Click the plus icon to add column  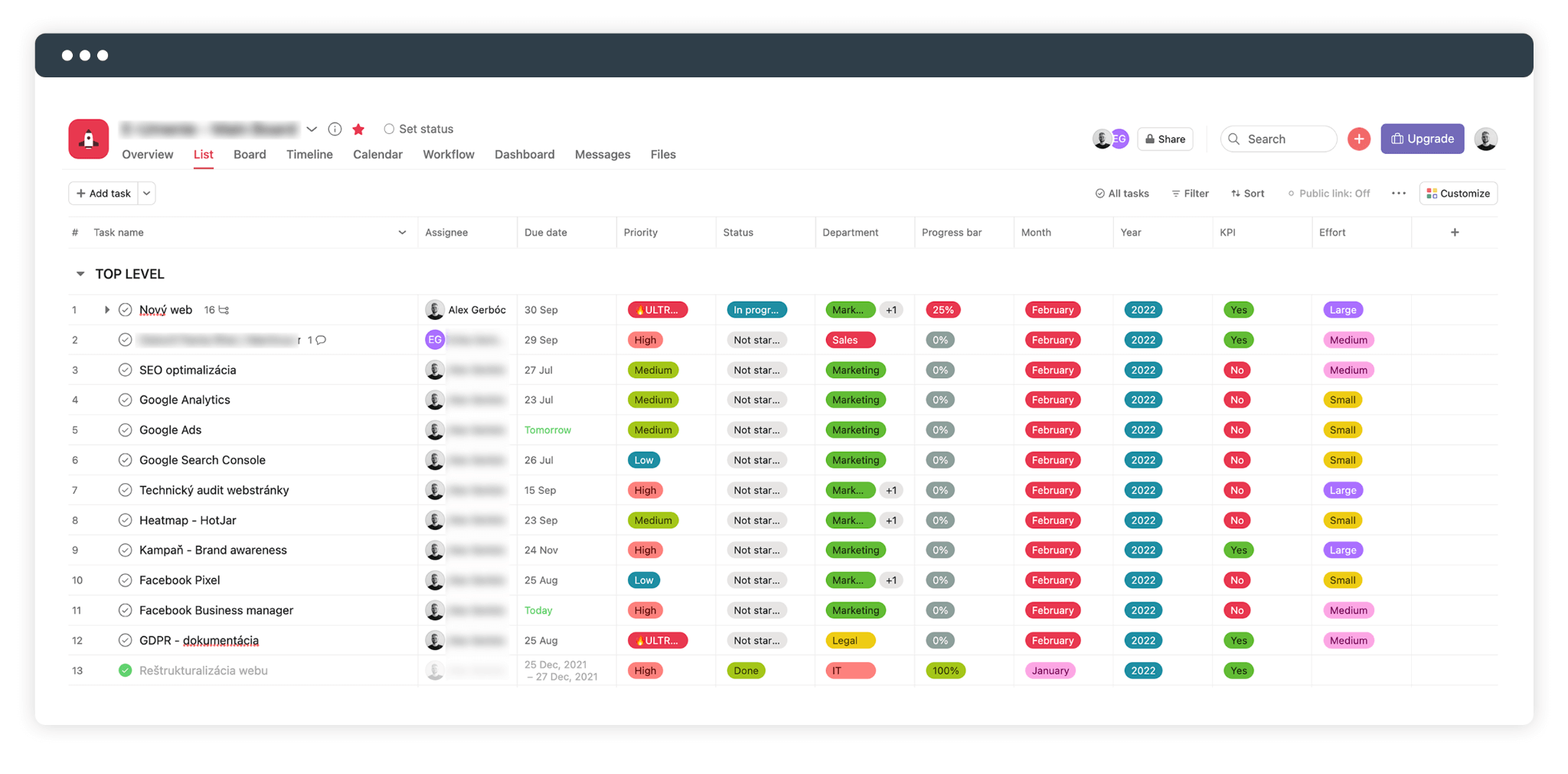(1455, 233)
